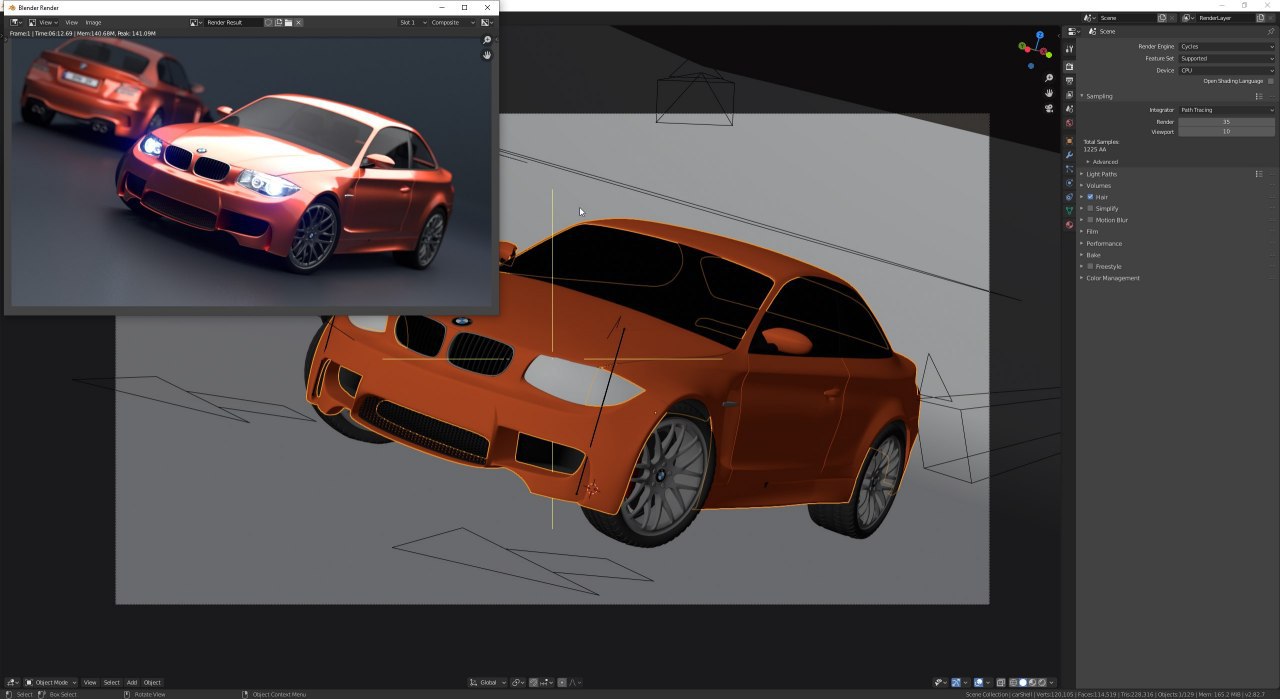Switch to material preview shading

coord(1033,682)
